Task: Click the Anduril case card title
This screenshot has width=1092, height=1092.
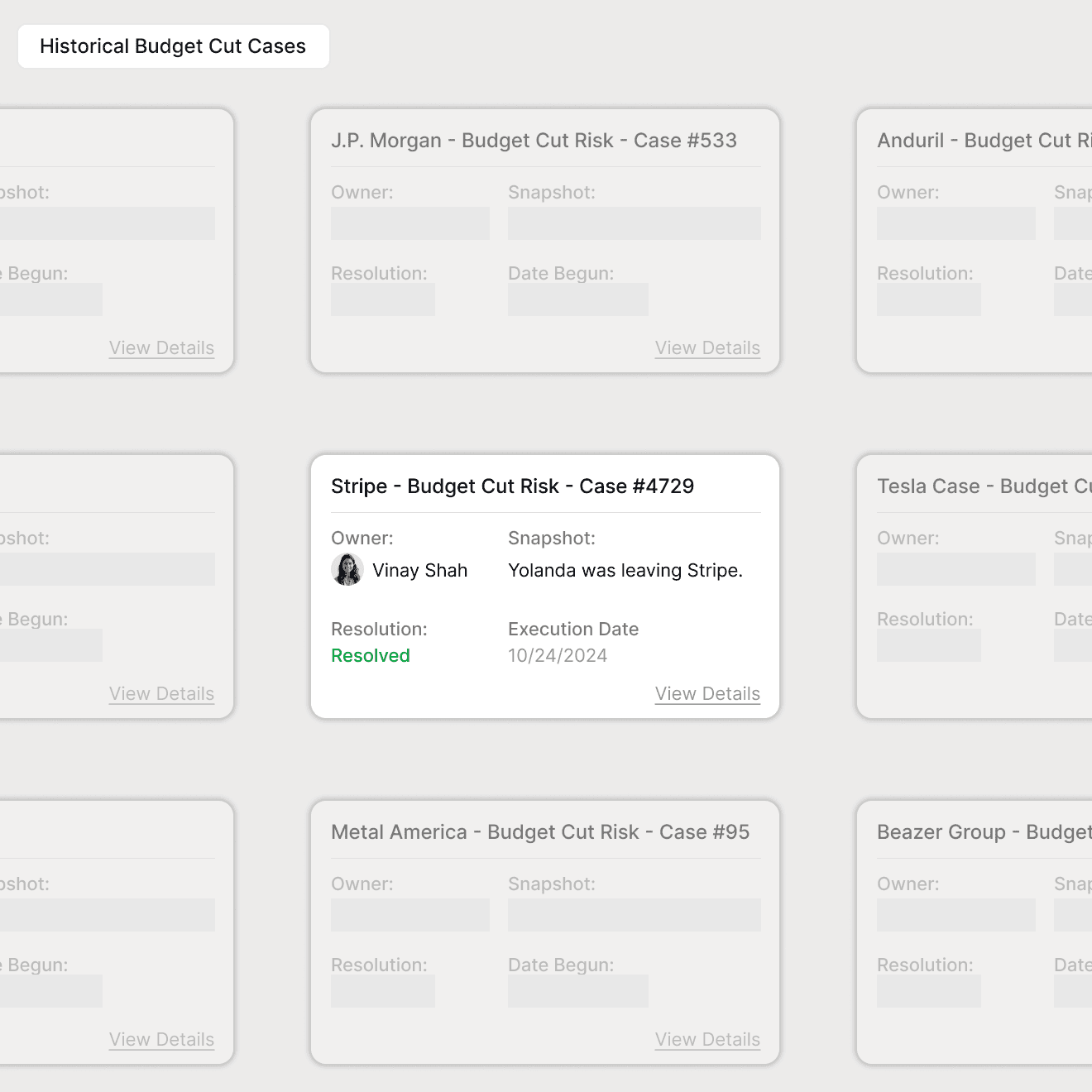Action: [984, 140]
